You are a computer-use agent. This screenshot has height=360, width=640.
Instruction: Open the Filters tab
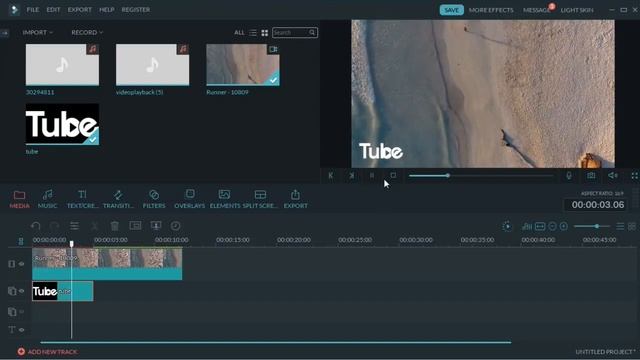154,199
